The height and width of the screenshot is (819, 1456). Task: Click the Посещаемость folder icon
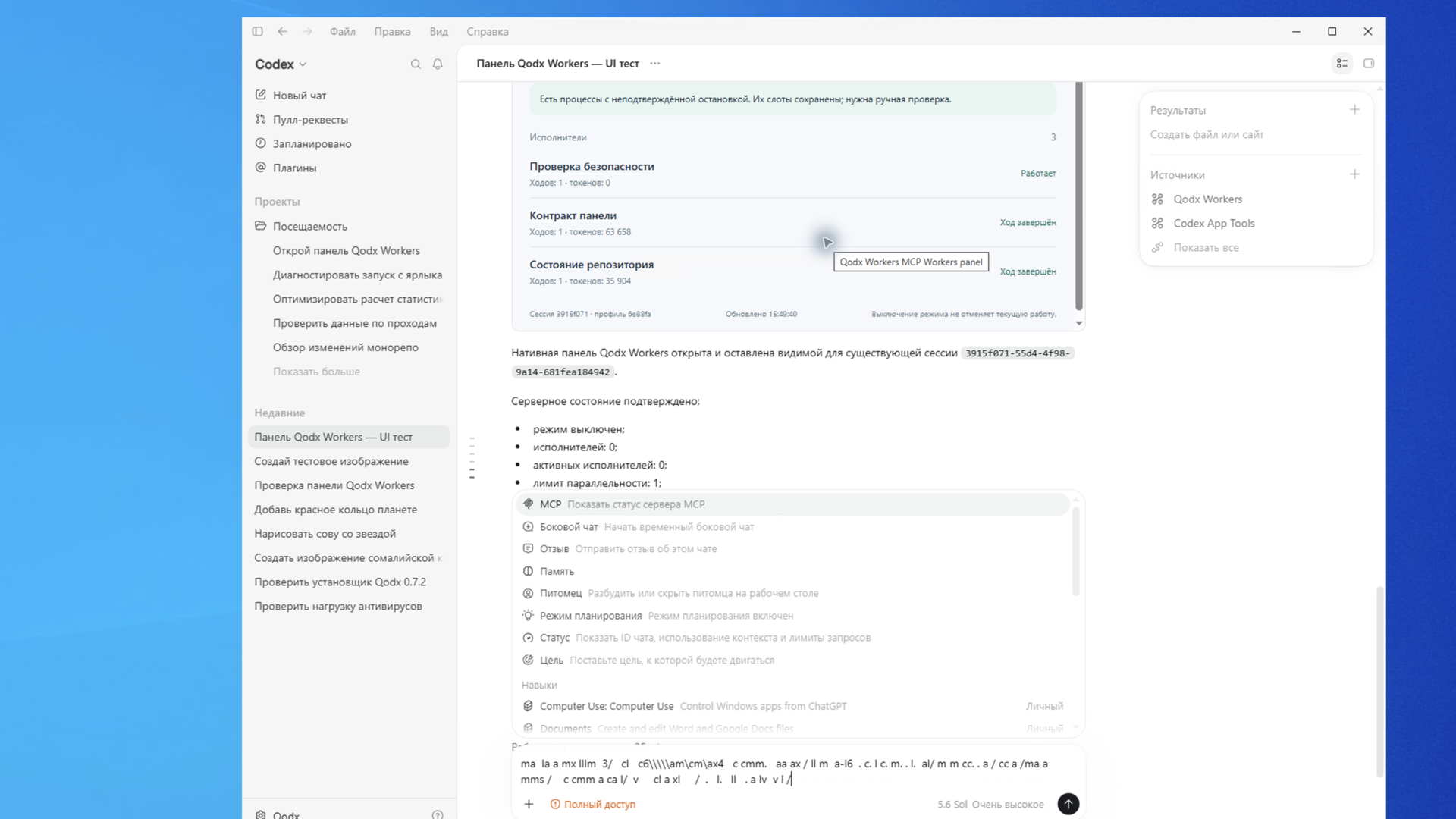tap(261, 226)
